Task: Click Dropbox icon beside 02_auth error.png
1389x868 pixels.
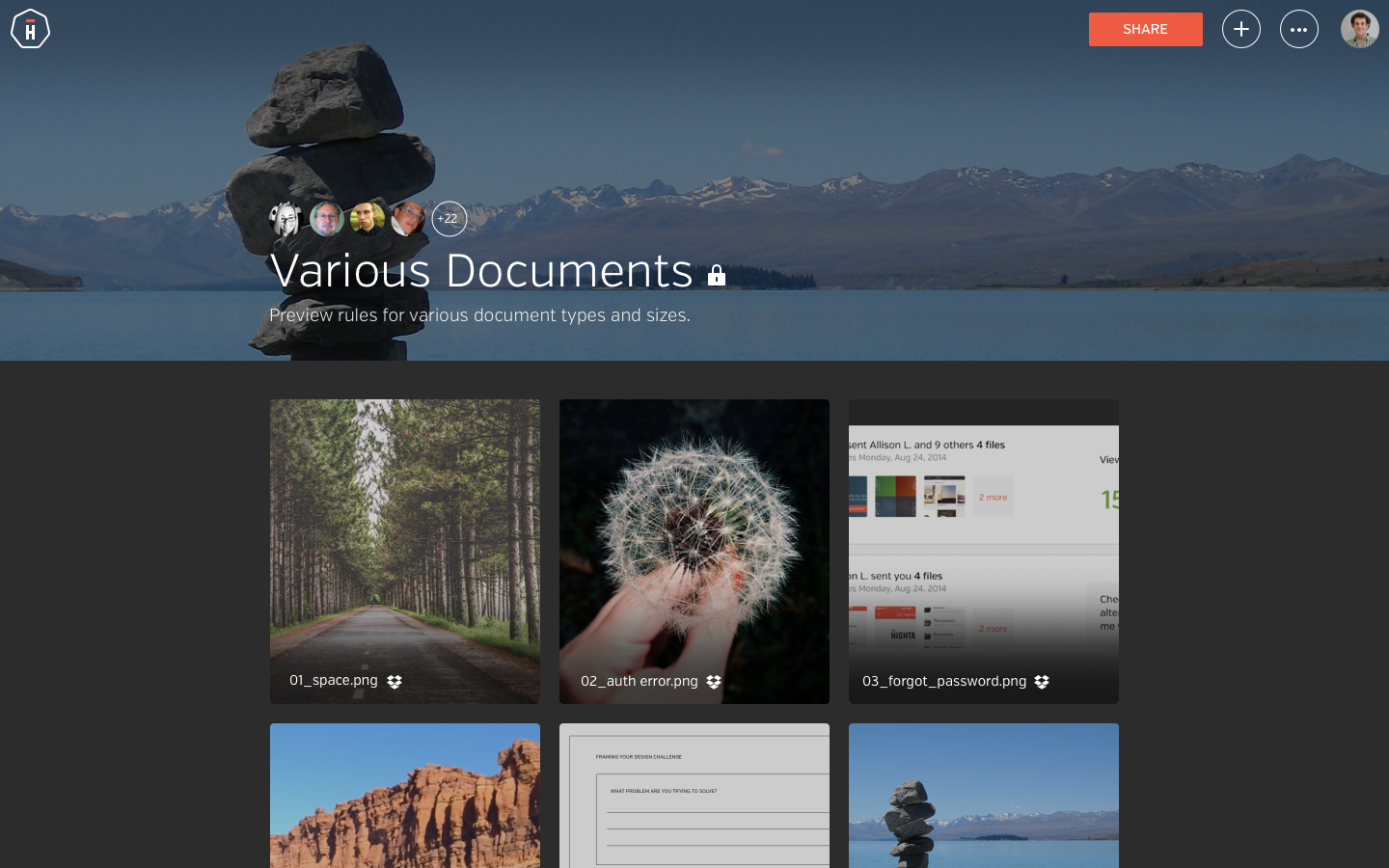Action: (x=714, y=682)
